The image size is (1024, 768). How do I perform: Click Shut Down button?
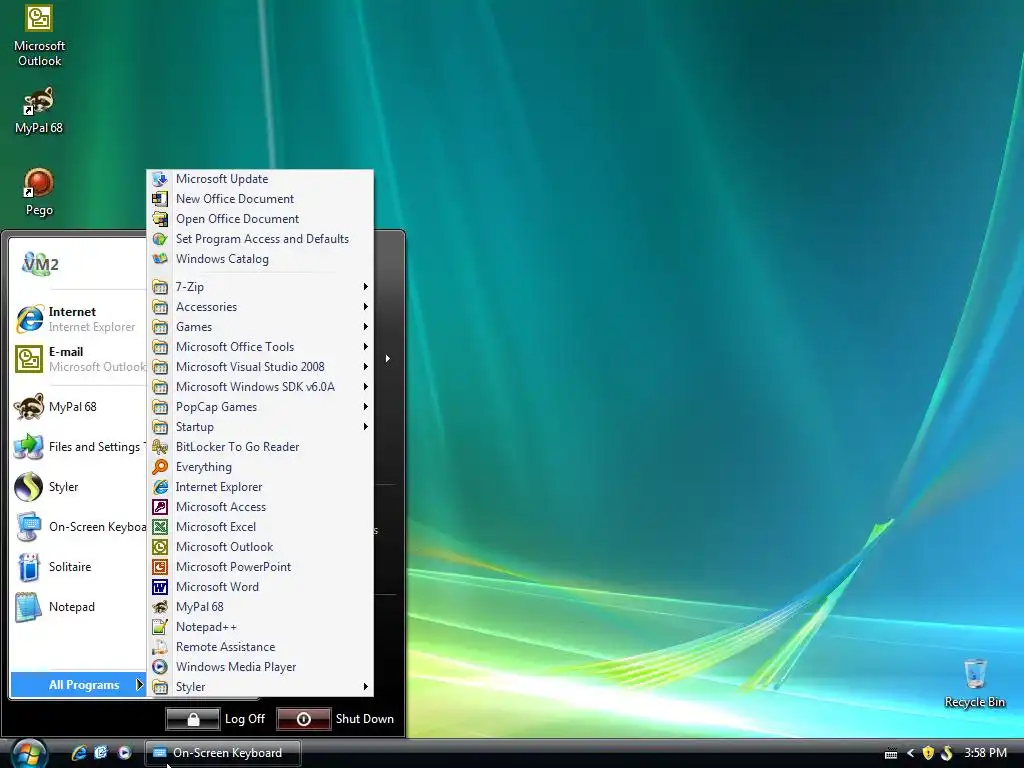tap(304, 719)
